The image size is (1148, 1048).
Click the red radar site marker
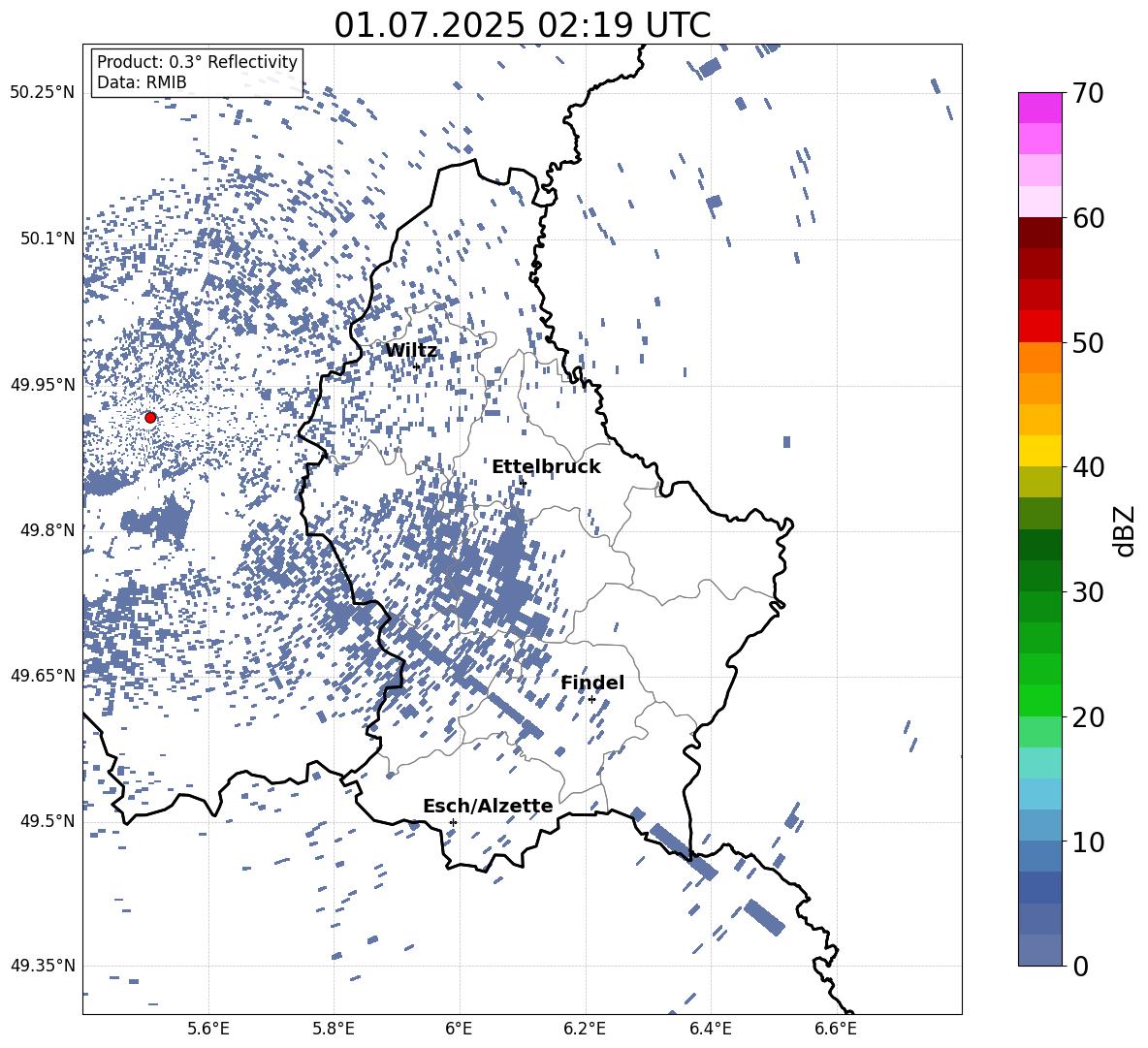pos(150,417)
